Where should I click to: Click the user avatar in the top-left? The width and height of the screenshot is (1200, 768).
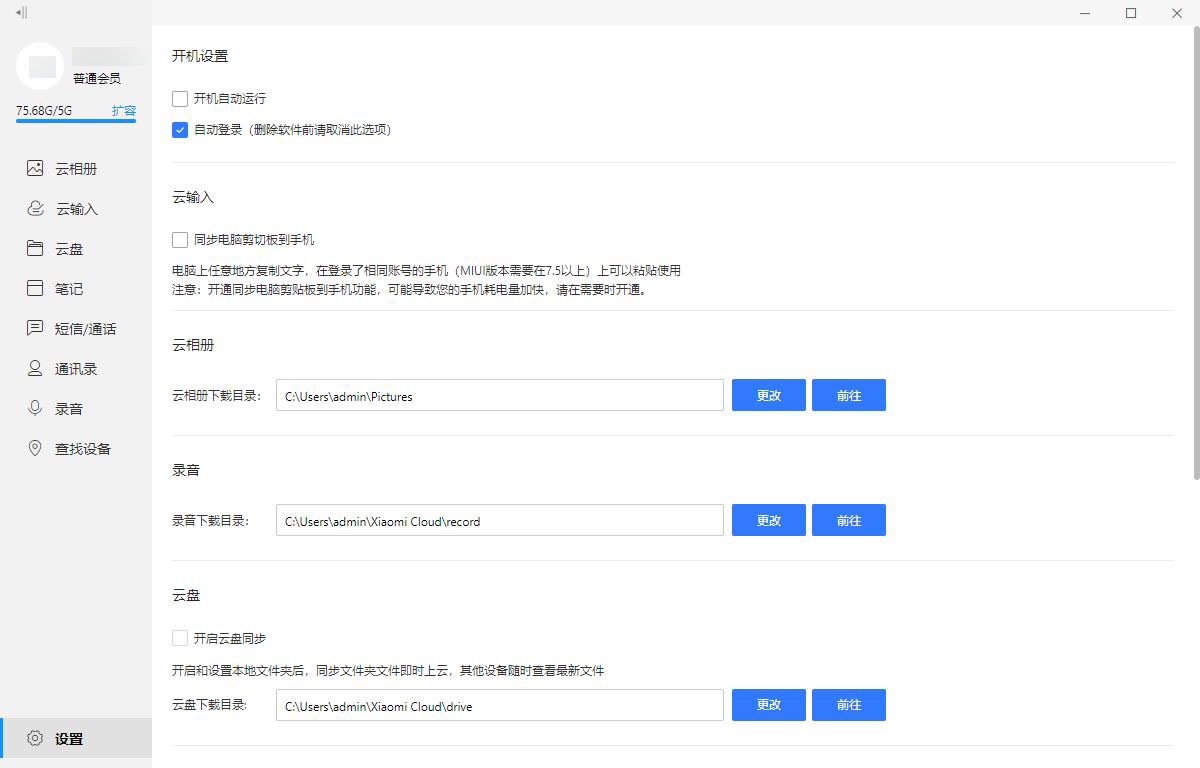(42, 64)
